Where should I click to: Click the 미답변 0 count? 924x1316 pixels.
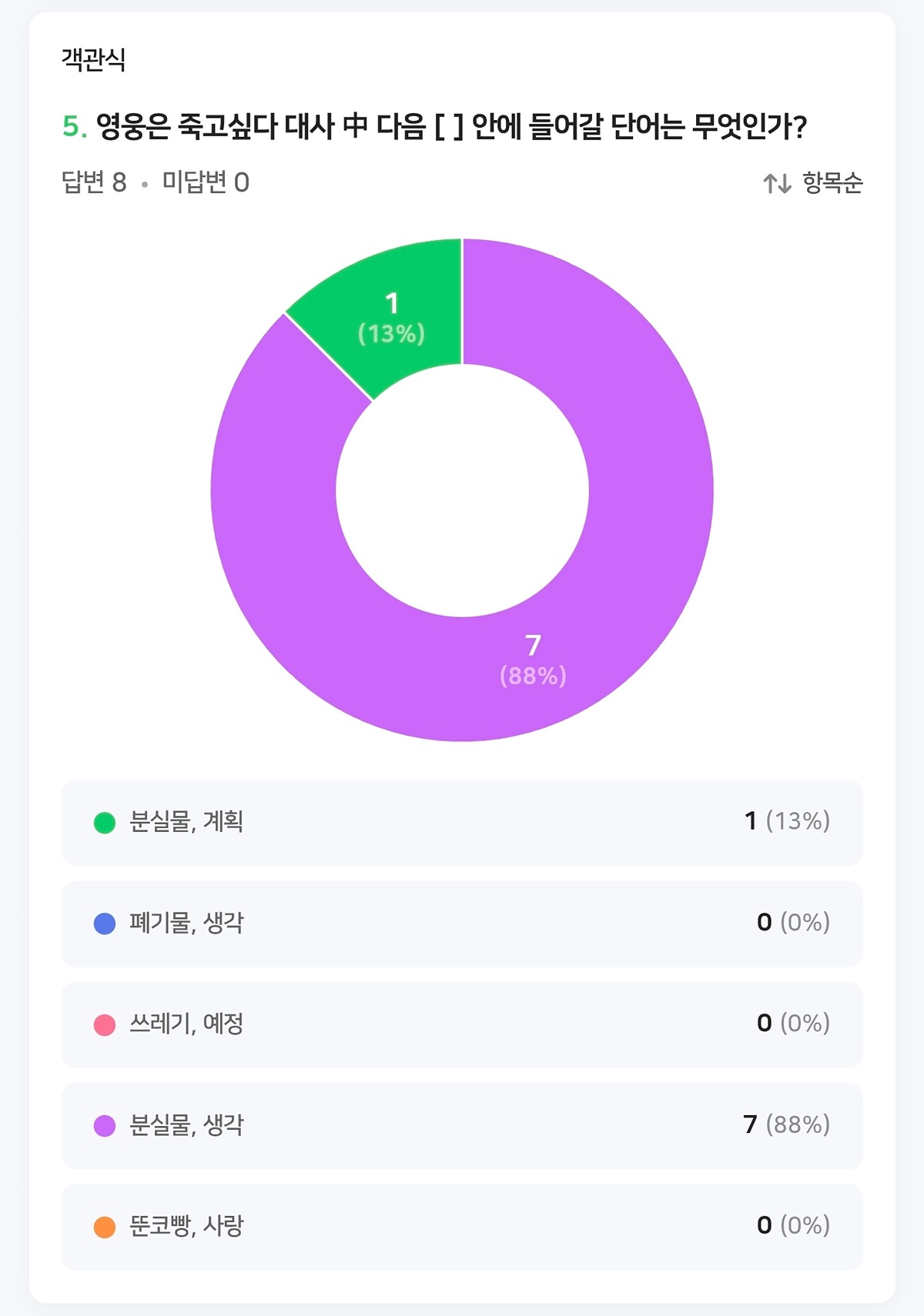coord(206,182)
